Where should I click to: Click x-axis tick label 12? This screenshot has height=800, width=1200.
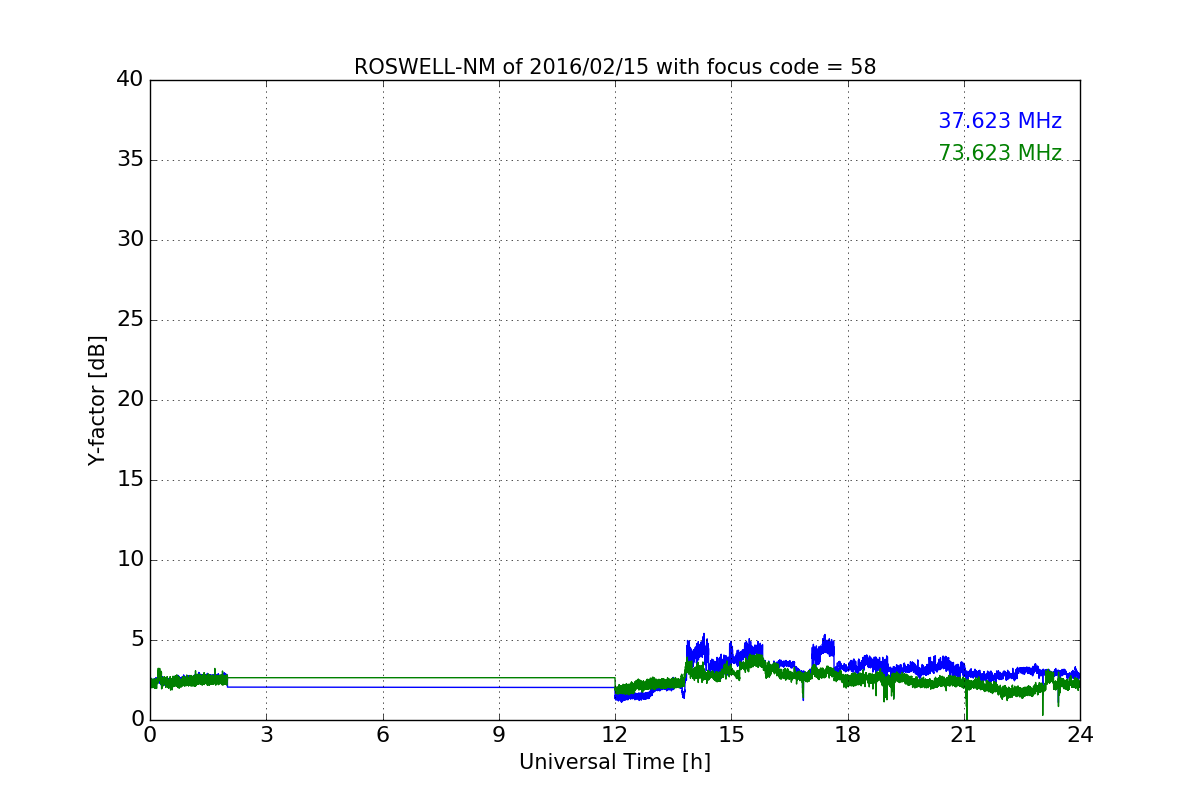coord(615,734)
